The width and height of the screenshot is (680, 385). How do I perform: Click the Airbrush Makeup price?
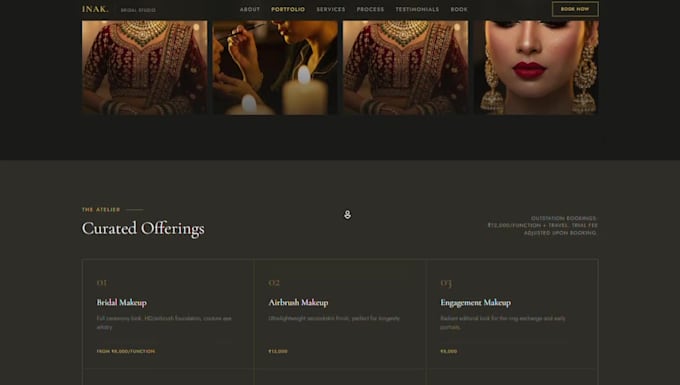(278, 351)
